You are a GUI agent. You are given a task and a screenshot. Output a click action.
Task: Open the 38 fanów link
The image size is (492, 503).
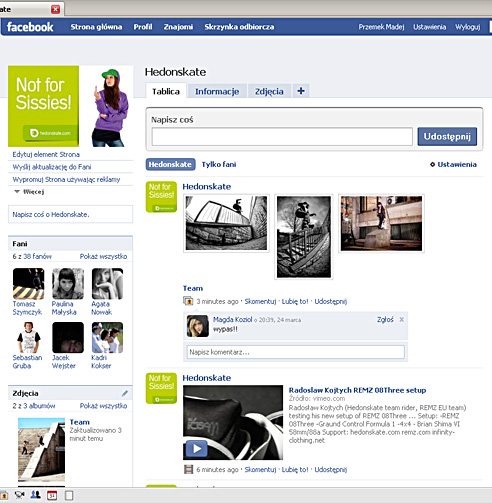[x=37, y=256]
